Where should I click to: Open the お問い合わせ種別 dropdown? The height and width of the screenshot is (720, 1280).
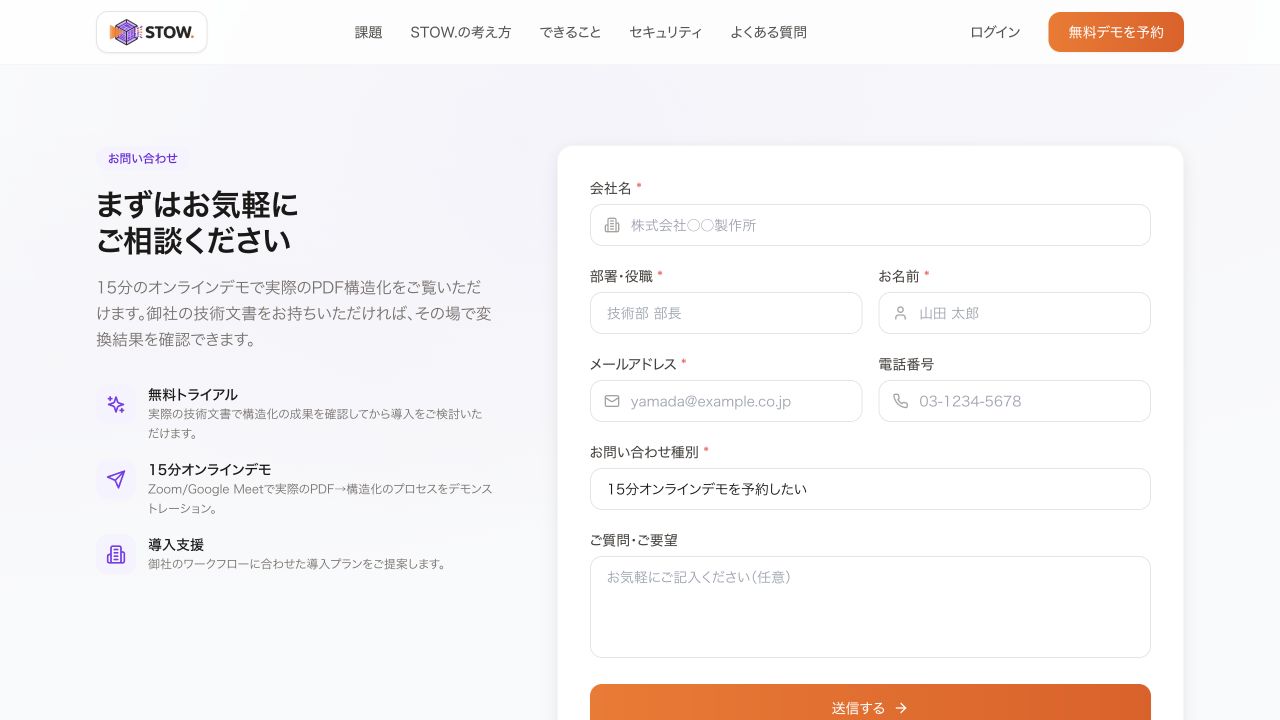click(870, 489)
